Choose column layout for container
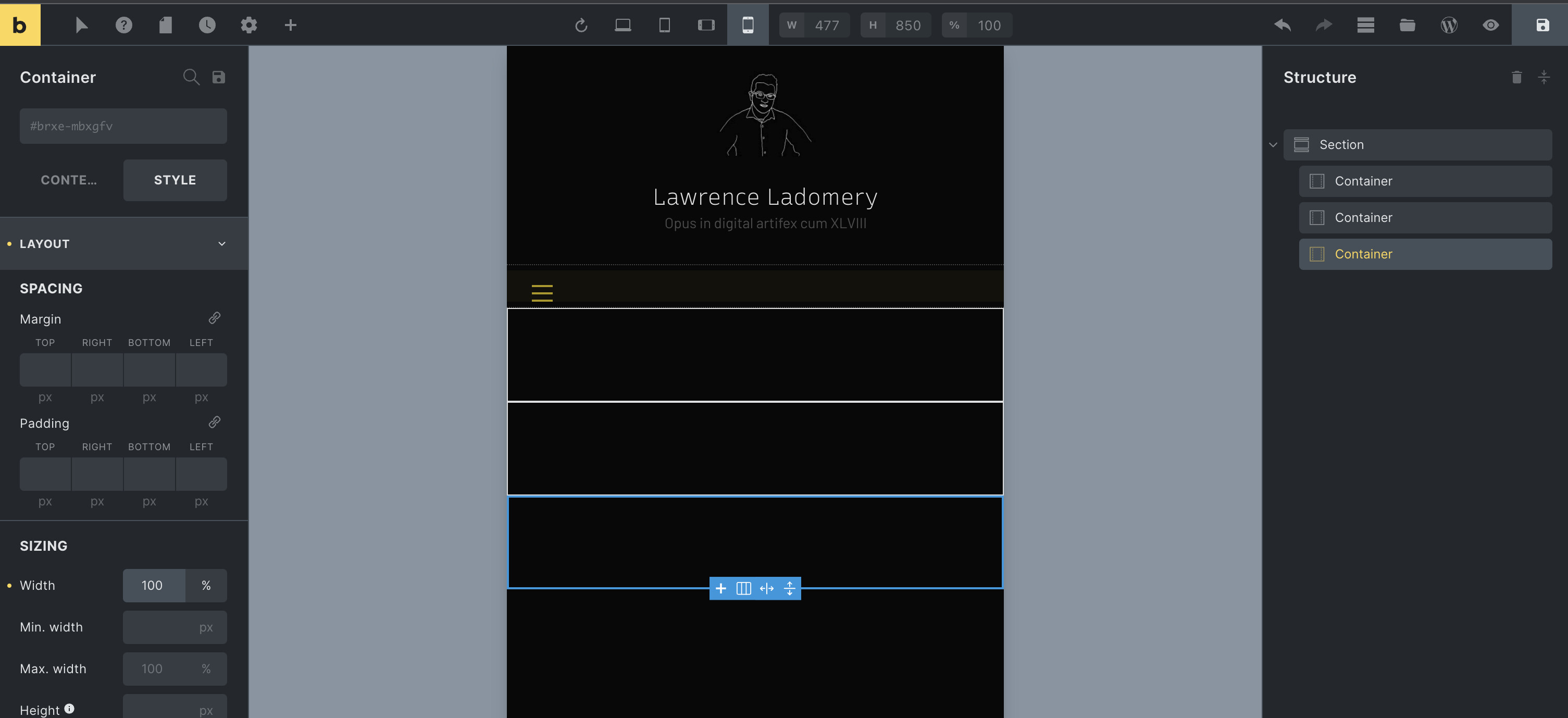The width and height of the screenshot is (1568, 718). coord(744,588)
